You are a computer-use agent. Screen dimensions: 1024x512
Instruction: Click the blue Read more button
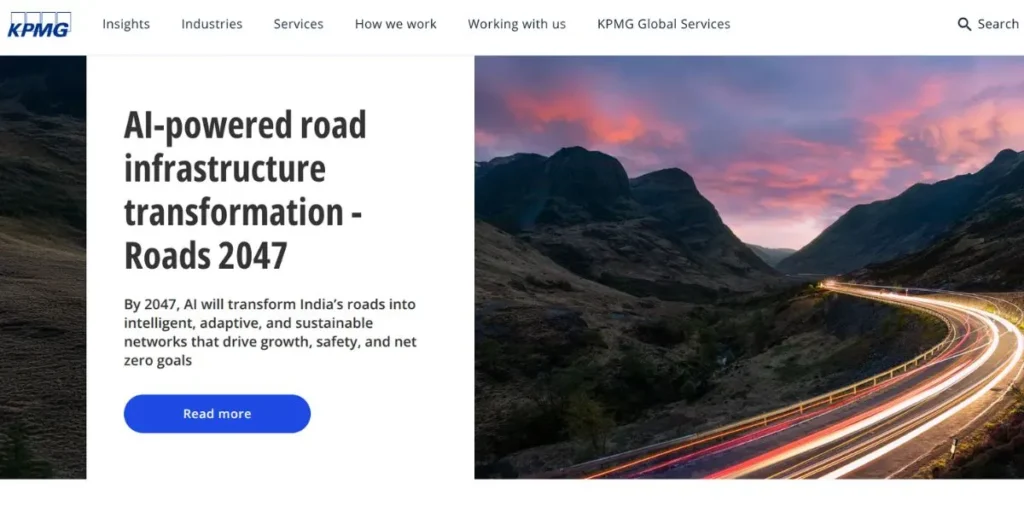coord(217,413)
